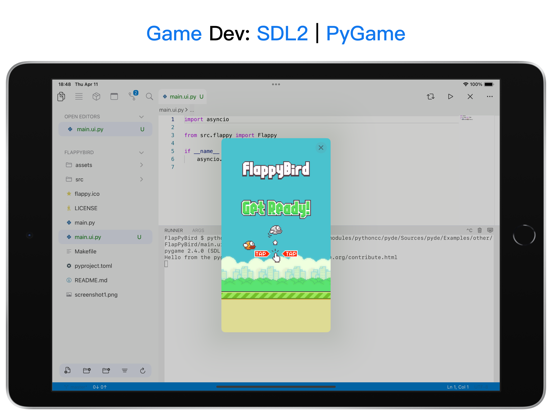The height and width of the screenshot is (414, 552).
Task: Run the script with the play icon
Action: (x=450, y=96)
